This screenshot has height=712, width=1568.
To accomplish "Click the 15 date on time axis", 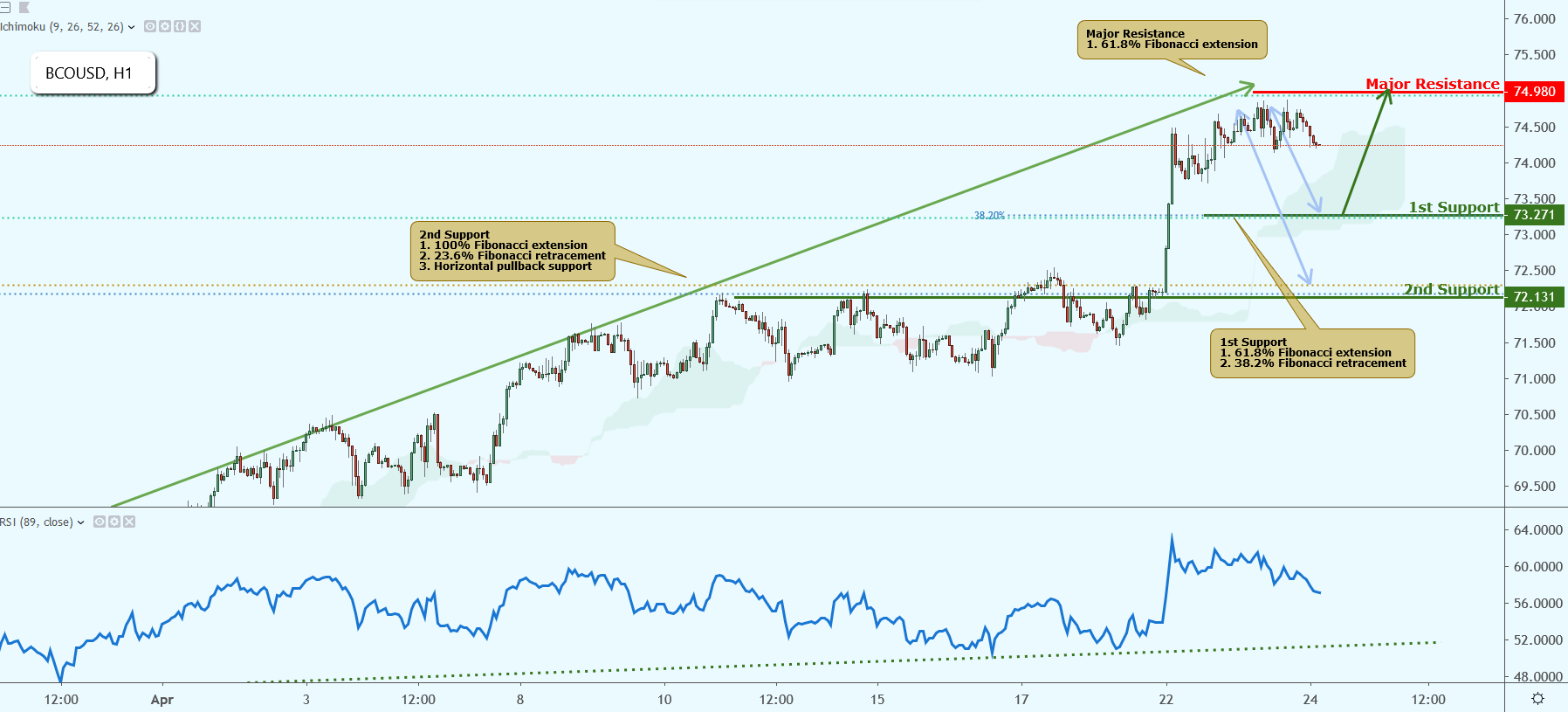I will pos(877,700).
